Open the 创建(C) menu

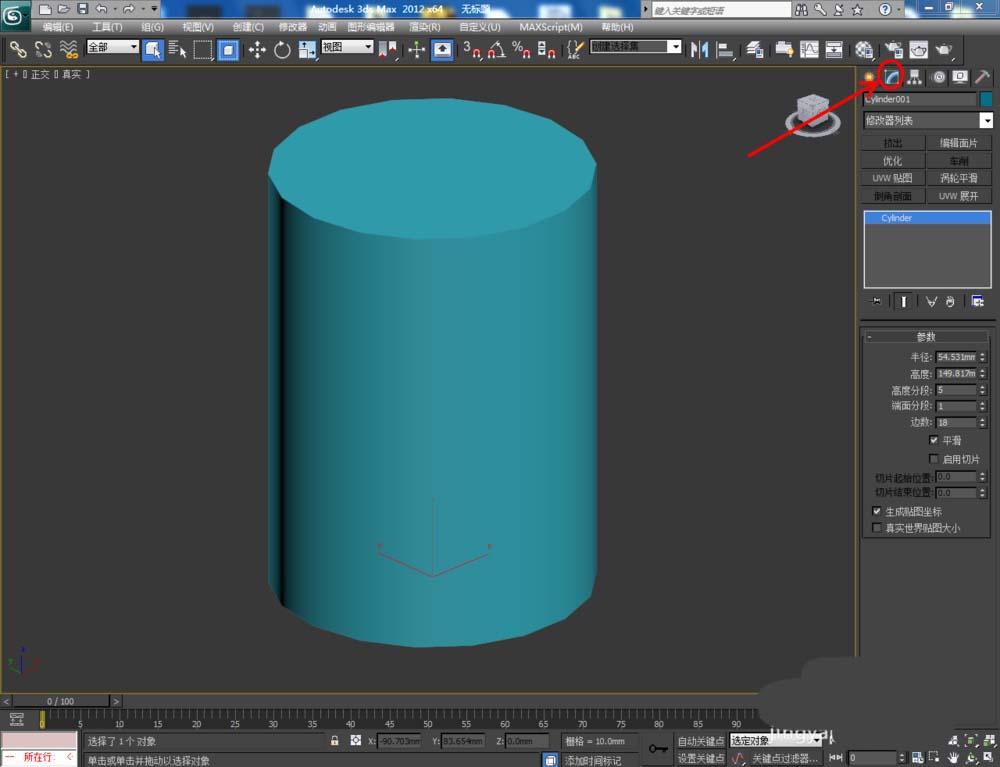click(248, 27)
